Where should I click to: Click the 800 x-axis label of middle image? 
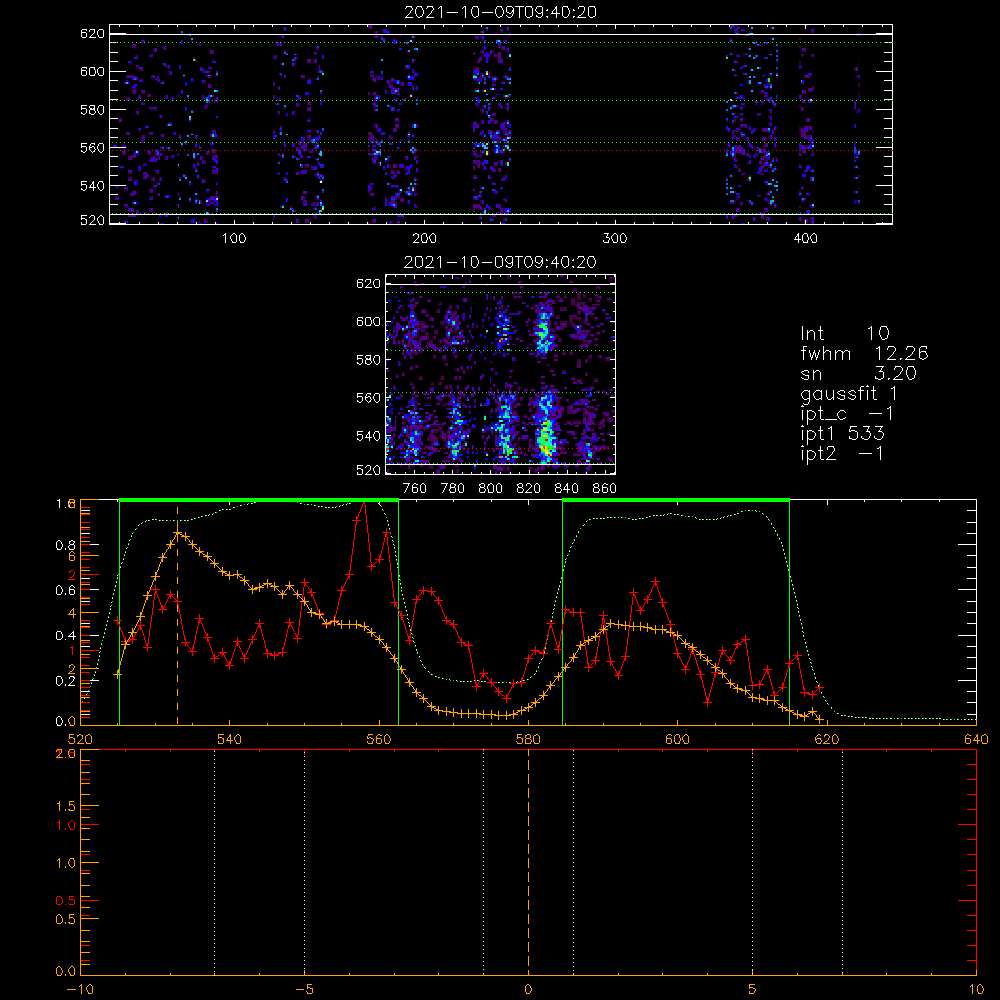coord(490,489)
